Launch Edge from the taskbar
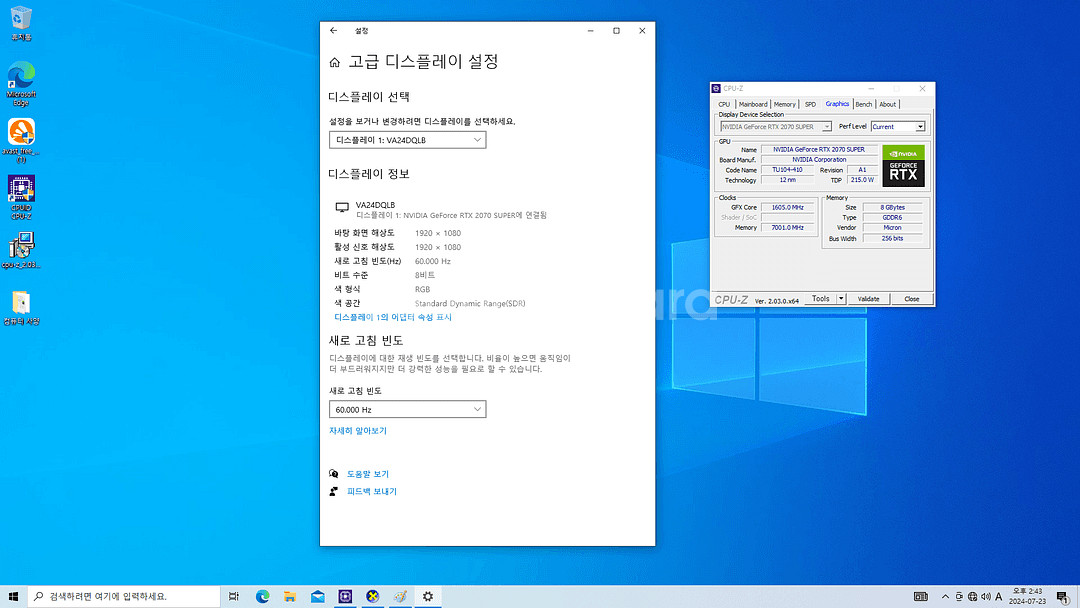Screen dimensions: 1080x608 click(x=262, y=596)
